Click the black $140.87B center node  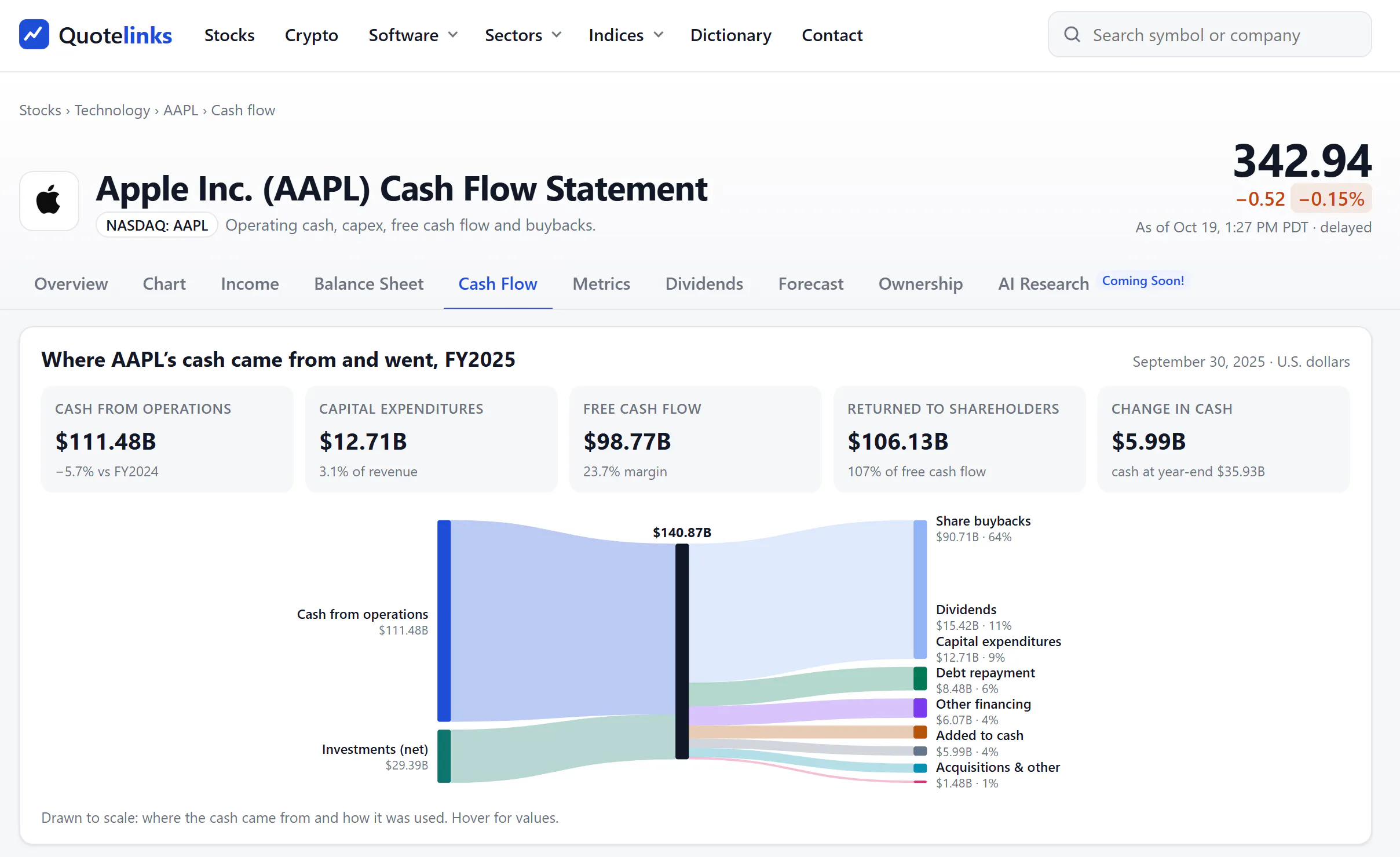coord(682,651)
